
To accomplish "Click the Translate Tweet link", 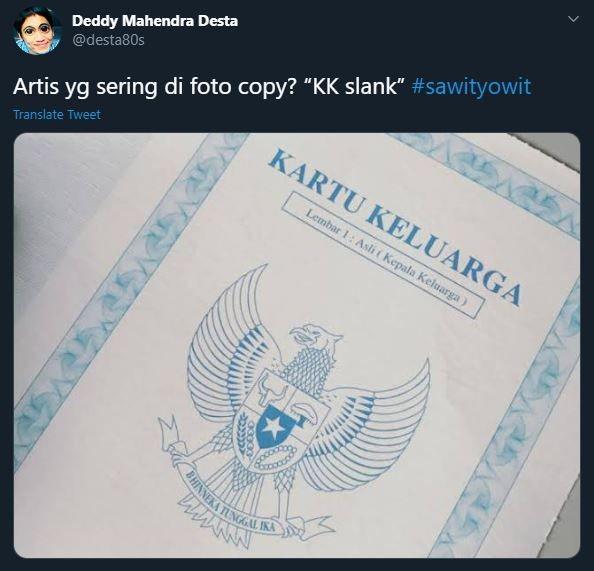I will (x=57, y=114).
